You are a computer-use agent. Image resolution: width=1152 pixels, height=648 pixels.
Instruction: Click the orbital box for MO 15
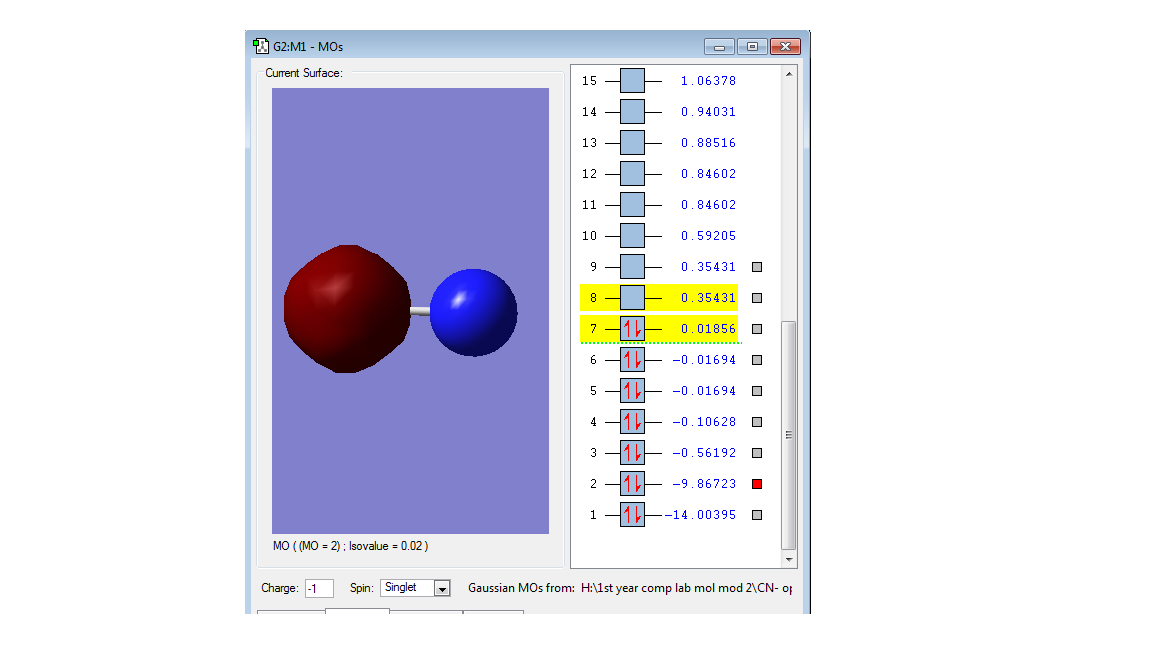pos(632,81)
